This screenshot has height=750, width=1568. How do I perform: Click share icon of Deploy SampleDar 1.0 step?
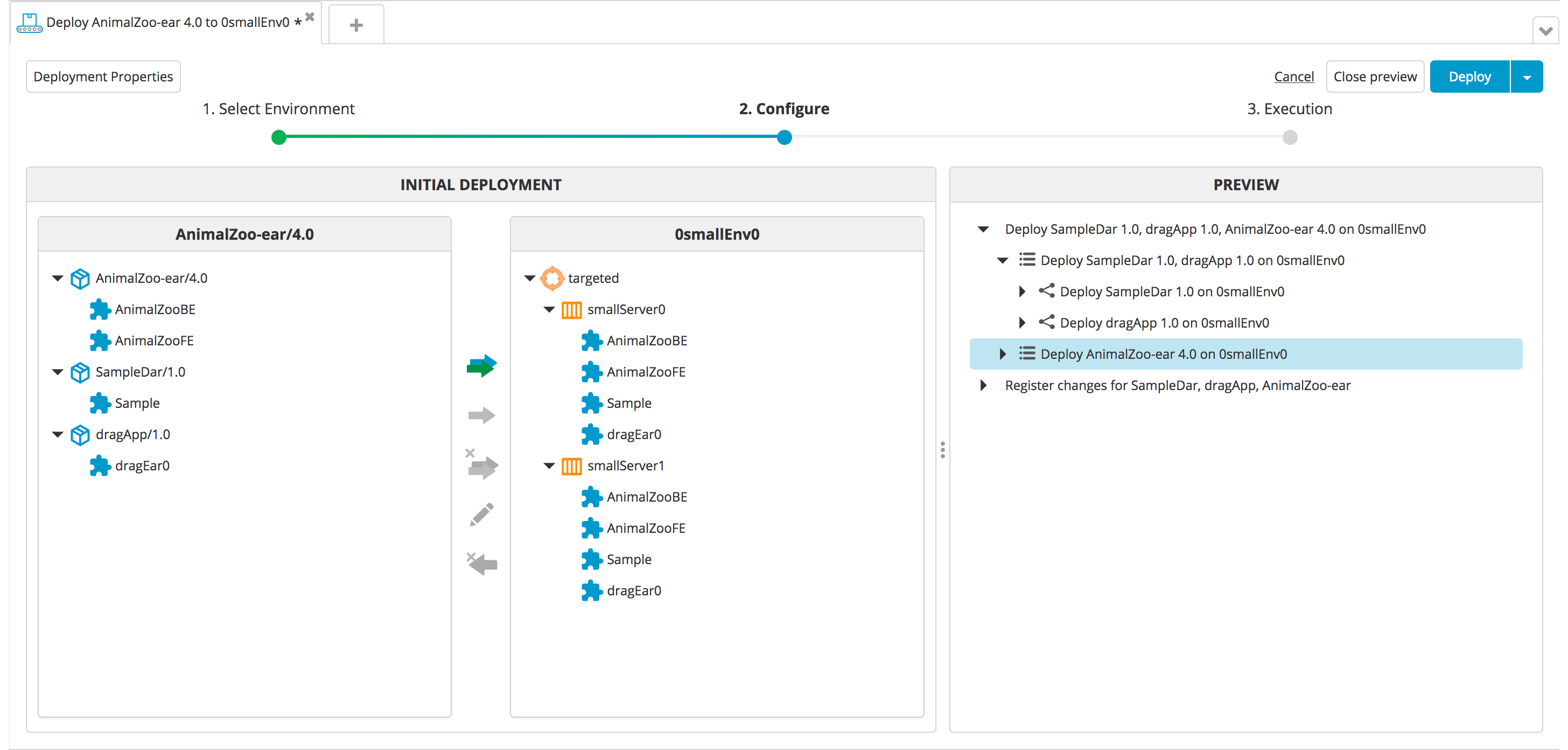pos(1046,291)
